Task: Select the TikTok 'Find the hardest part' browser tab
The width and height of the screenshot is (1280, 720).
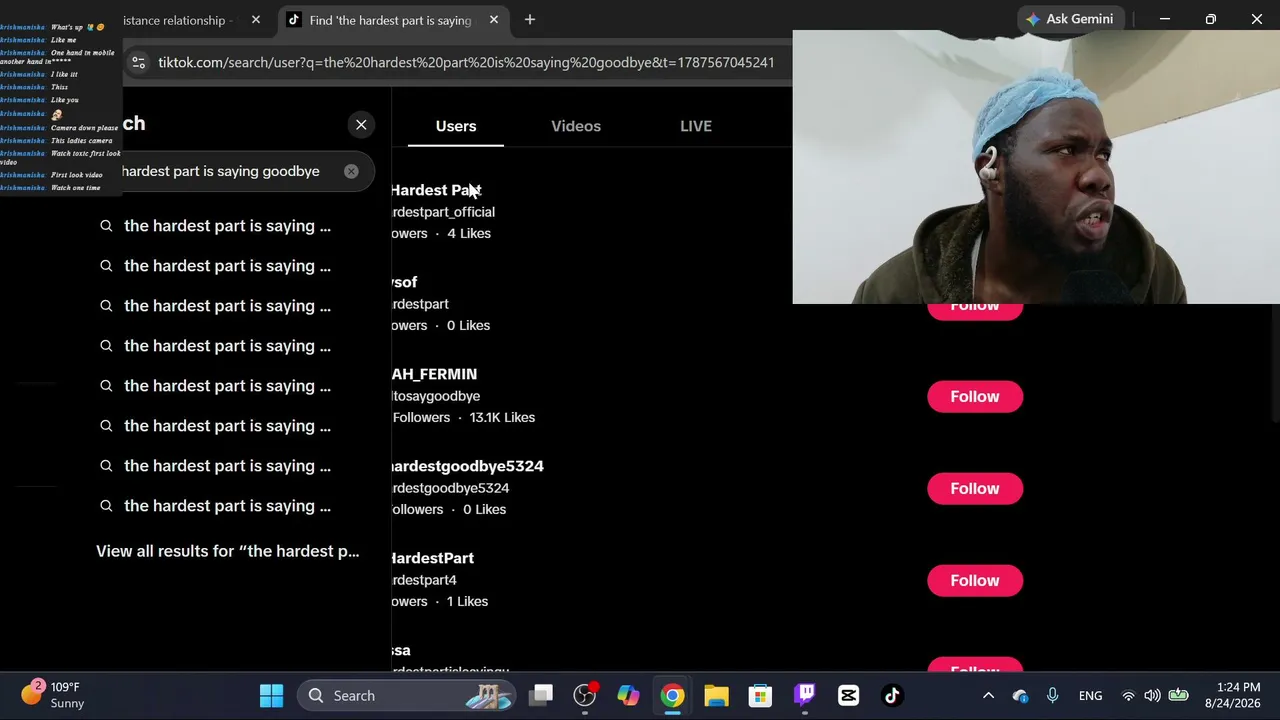Action: click(390, 20)
